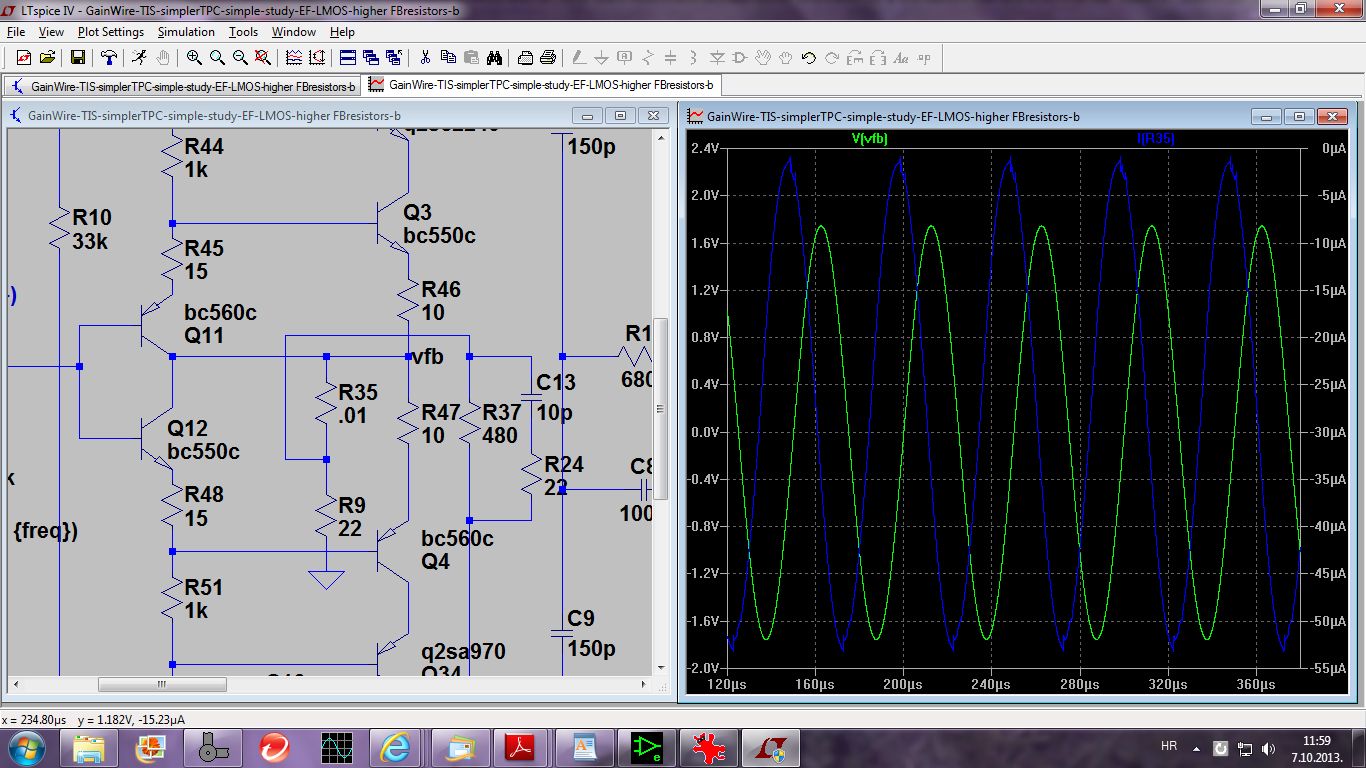Click the Close All Windows toolbar icon
Viewport: 1366px width, 768px height.
(394, 58)
